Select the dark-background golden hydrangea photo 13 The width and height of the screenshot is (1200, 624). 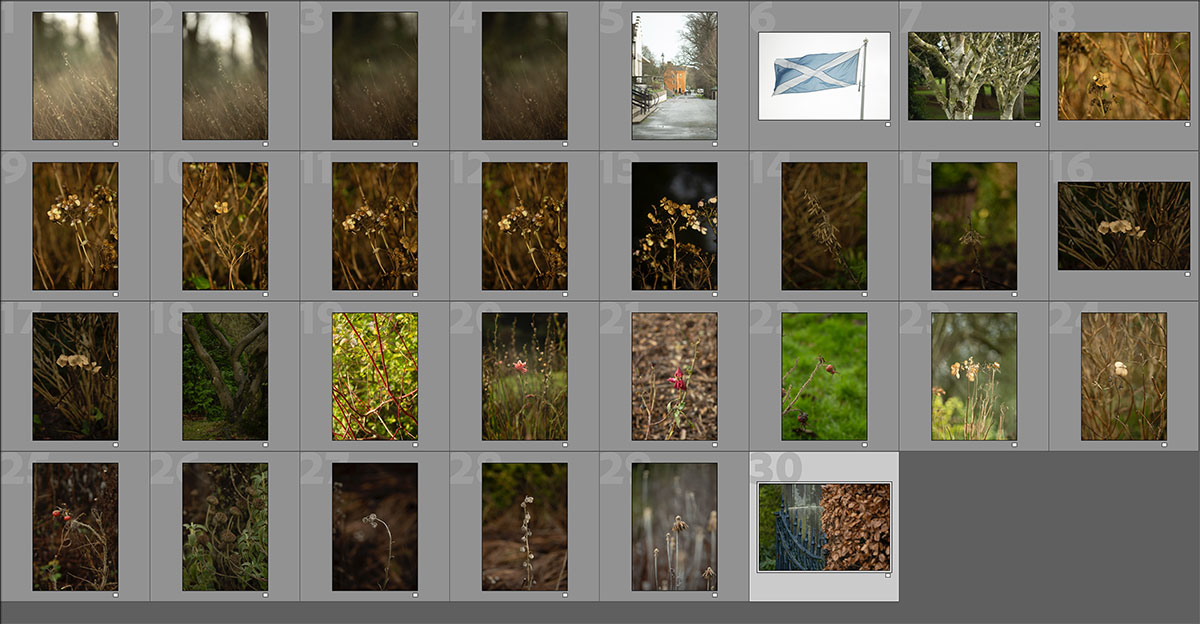point(674,226)
